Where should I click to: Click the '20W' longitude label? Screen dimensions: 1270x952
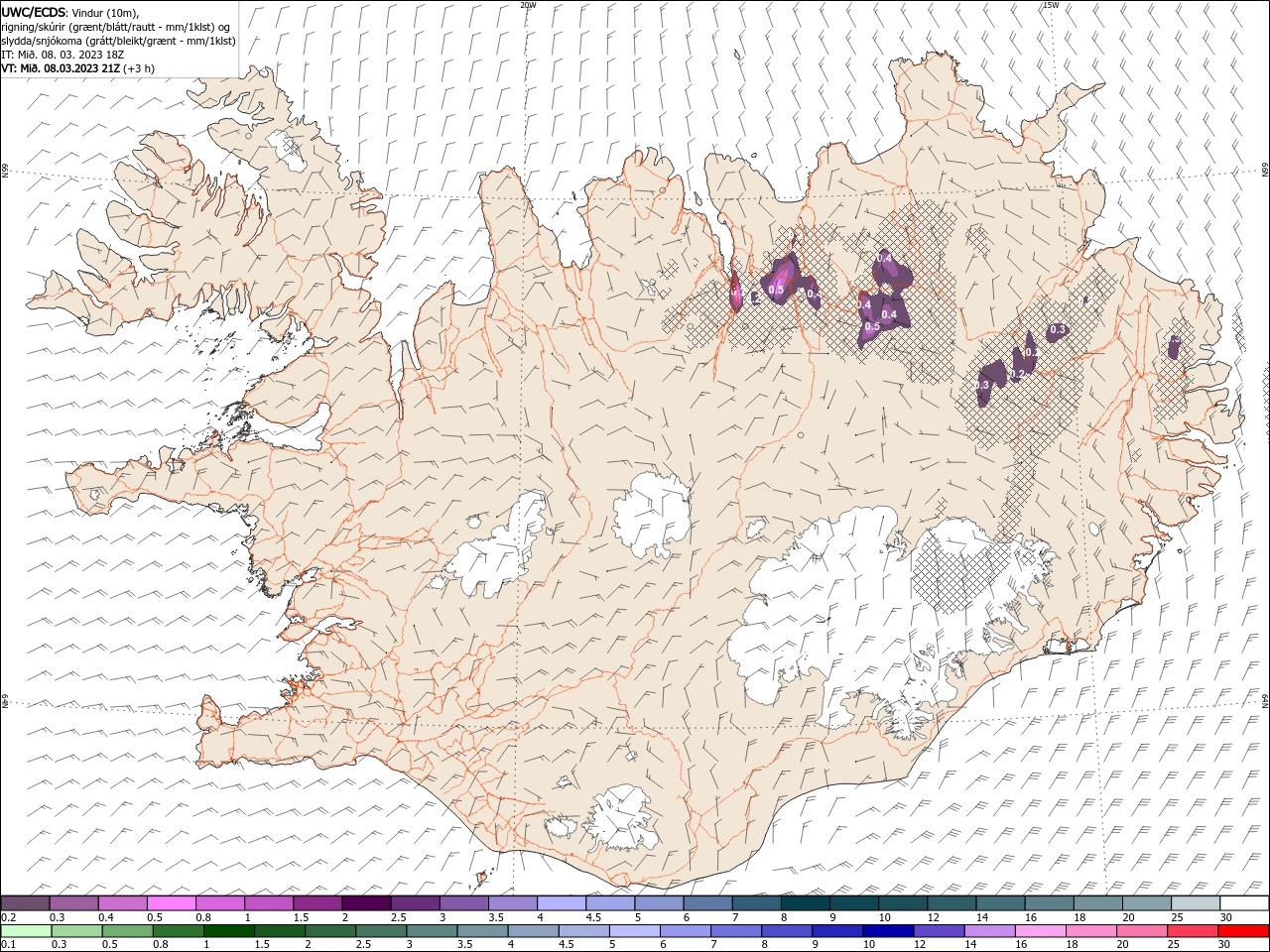pyautogui.click(x=528, y=5)
